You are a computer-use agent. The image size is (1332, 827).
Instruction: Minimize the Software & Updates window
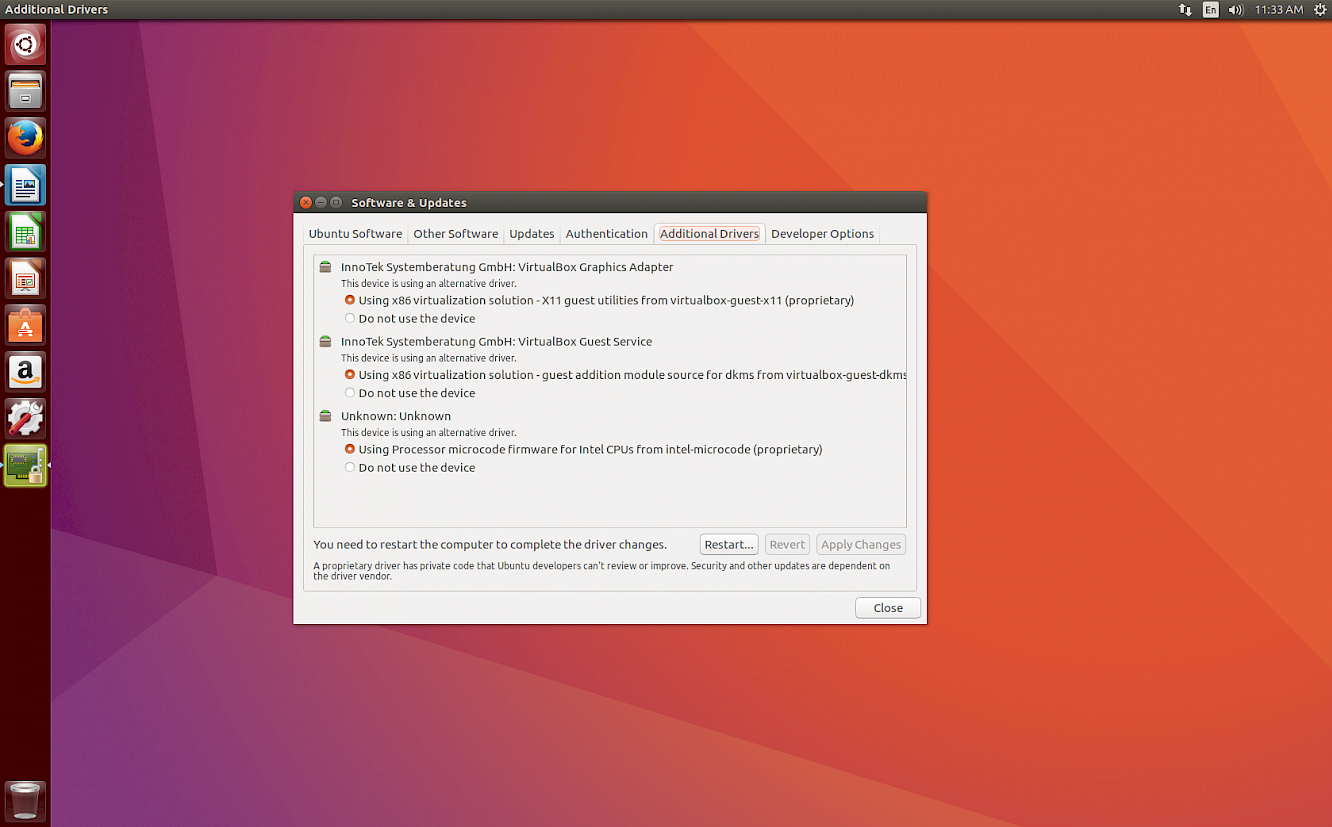tap(321, 202)
